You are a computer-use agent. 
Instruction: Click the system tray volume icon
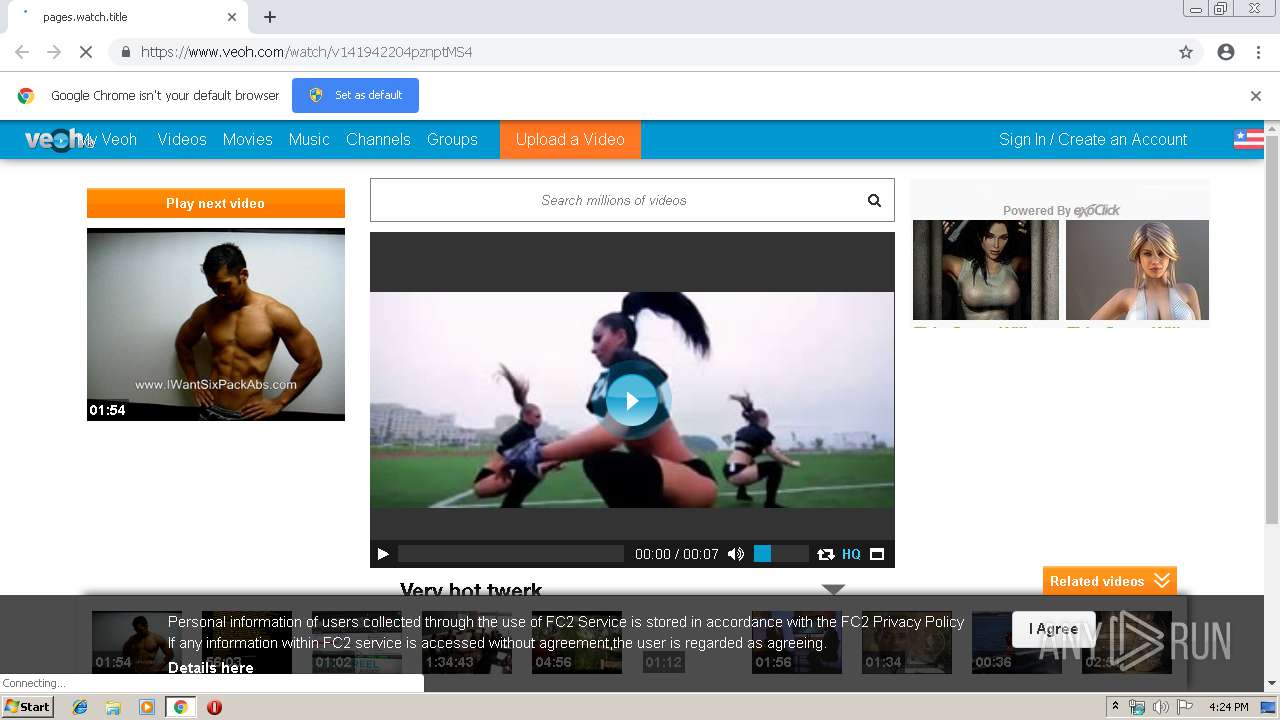1160,707
